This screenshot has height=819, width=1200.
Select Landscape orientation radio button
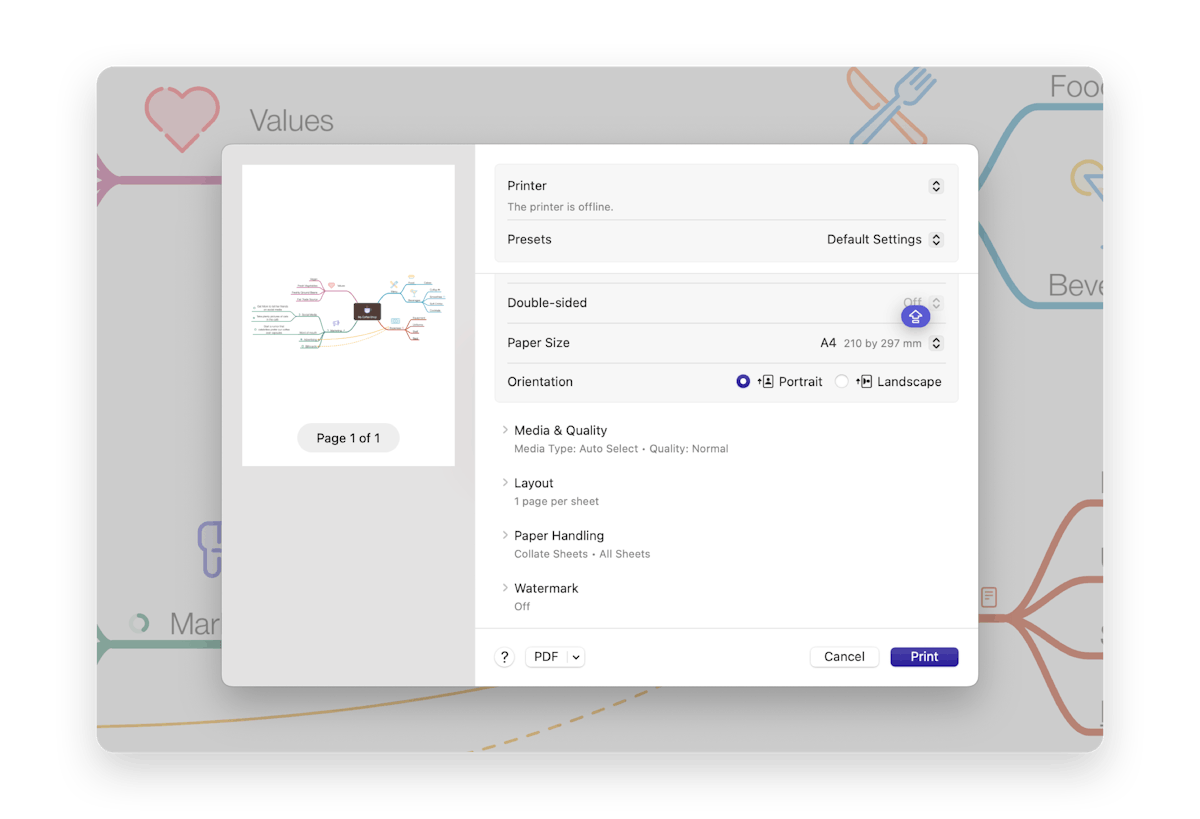click(842, 382)
